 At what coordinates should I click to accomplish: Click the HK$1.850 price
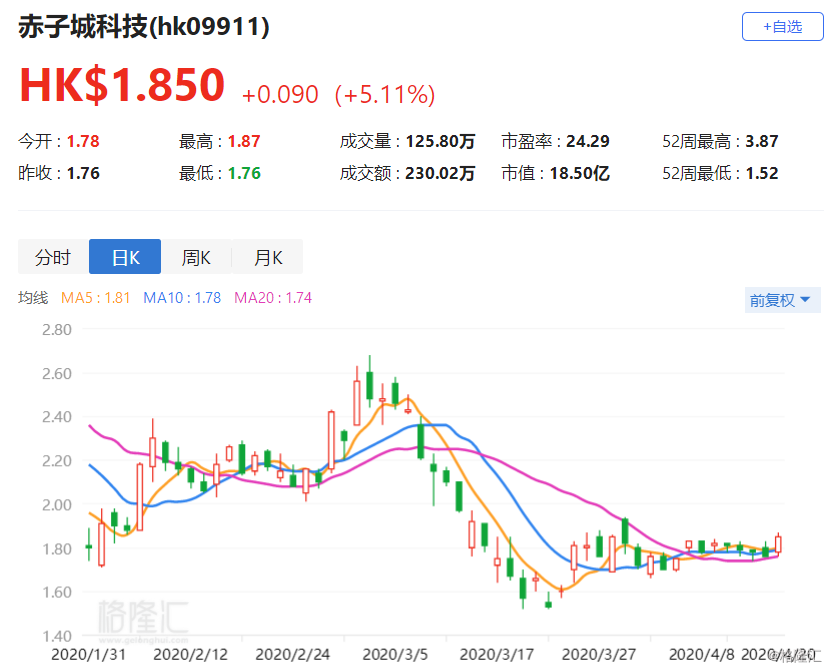point(122,85)
